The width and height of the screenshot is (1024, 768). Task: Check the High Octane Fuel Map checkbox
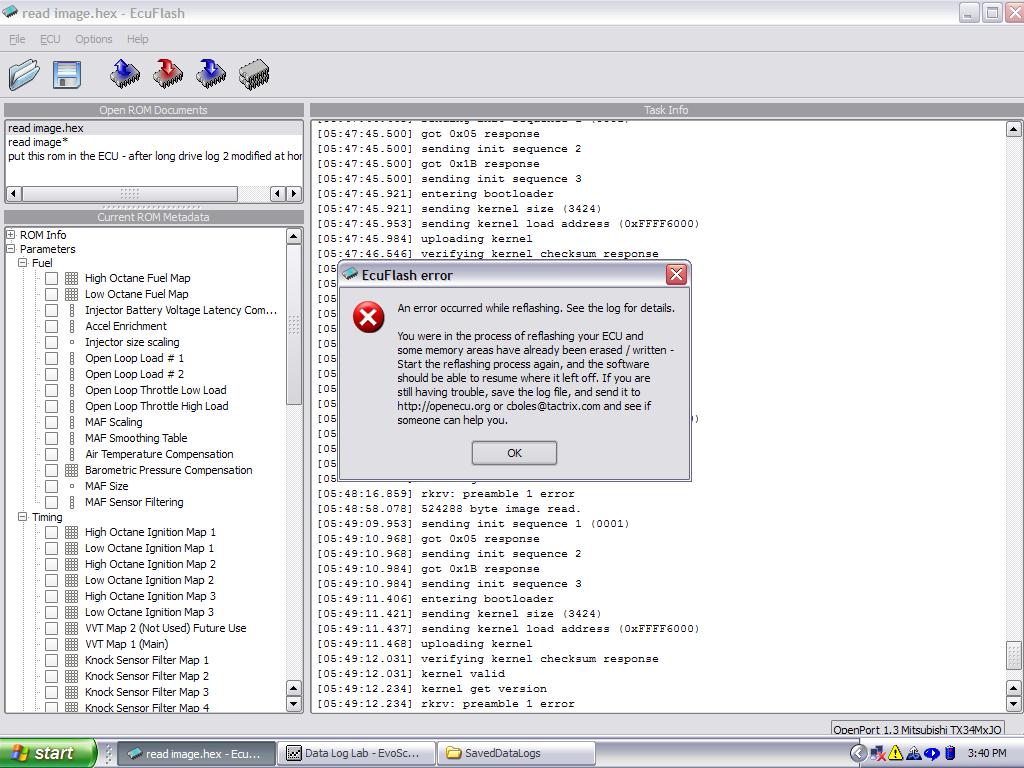point(52,278)
